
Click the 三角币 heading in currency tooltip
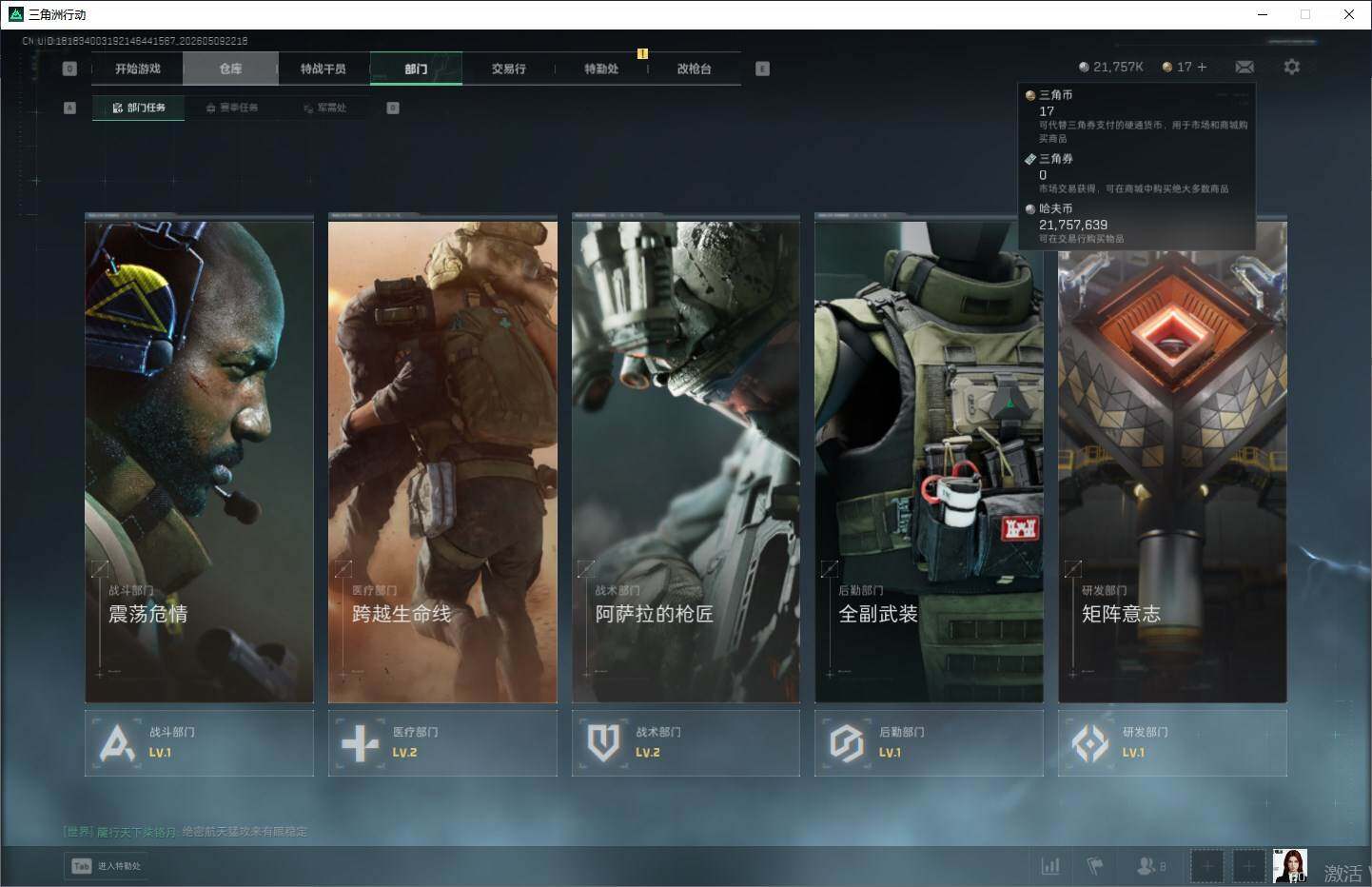1055,95
